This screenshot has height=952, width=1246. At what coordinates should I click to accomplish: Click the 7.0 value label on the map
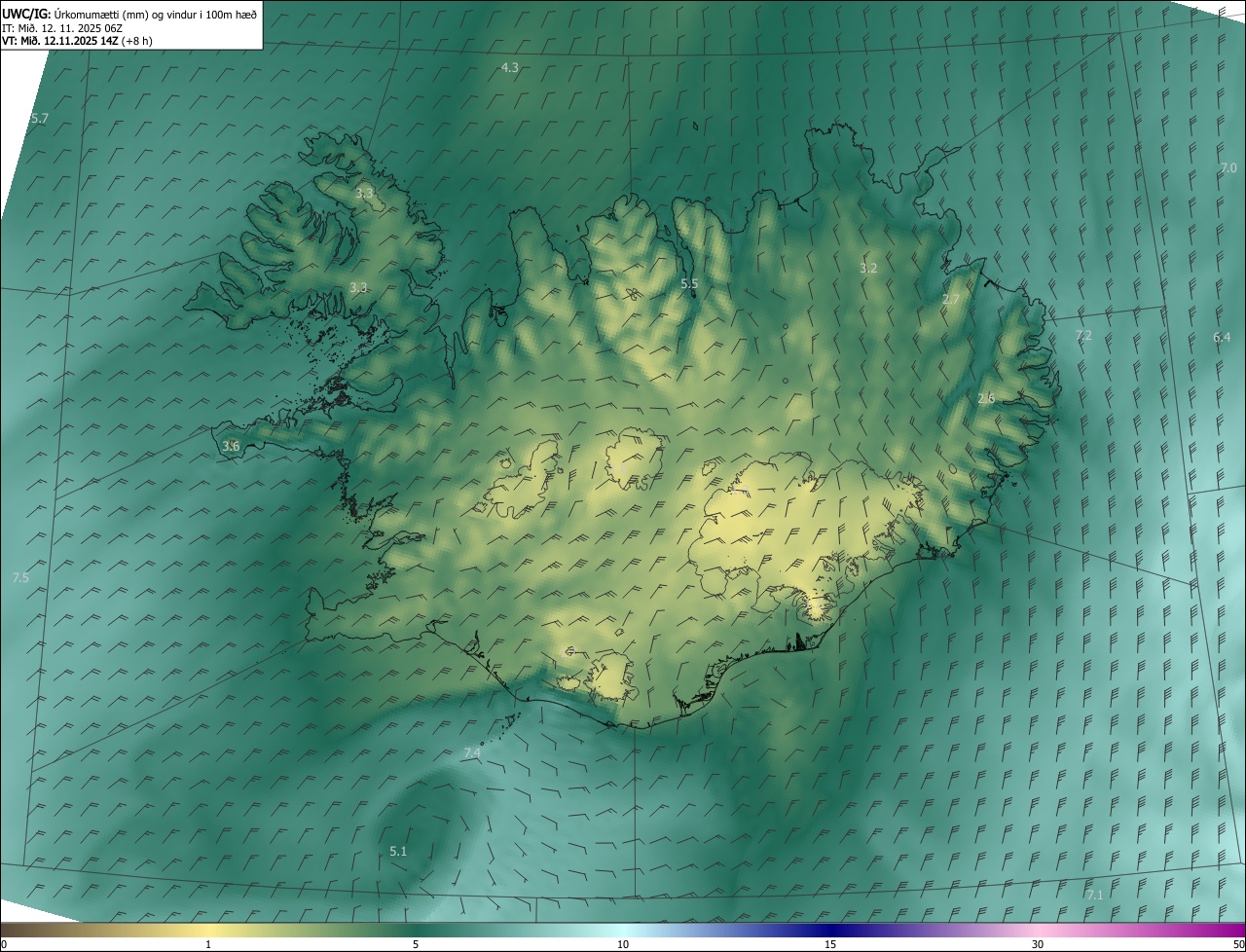[1228, 167]
